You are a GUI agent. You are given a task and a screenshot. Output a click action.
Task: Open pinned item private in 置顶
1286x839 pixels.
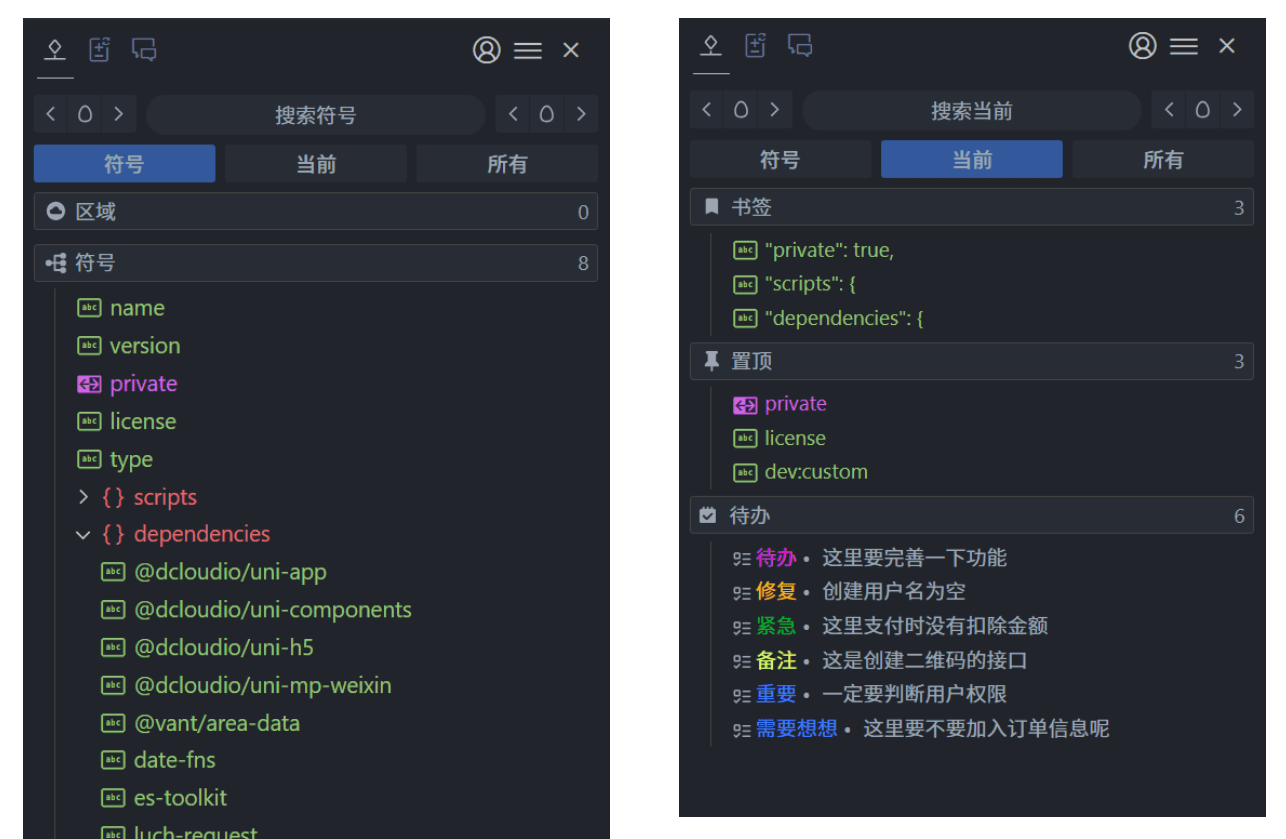point(796,404)
